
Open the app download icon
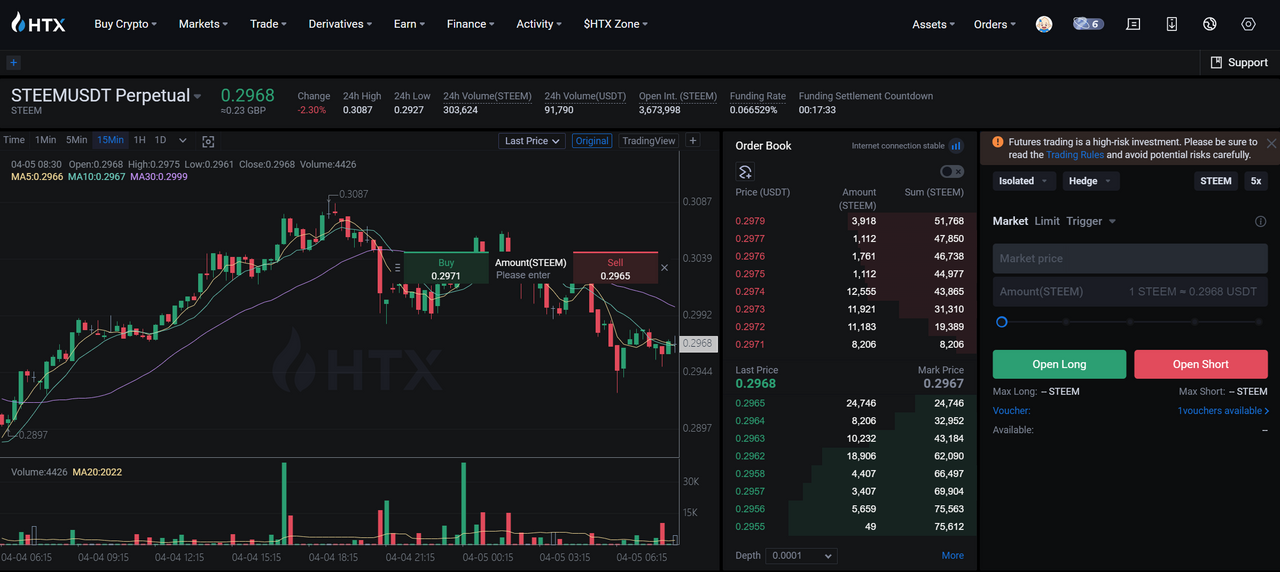click(x=1172, y=24)
